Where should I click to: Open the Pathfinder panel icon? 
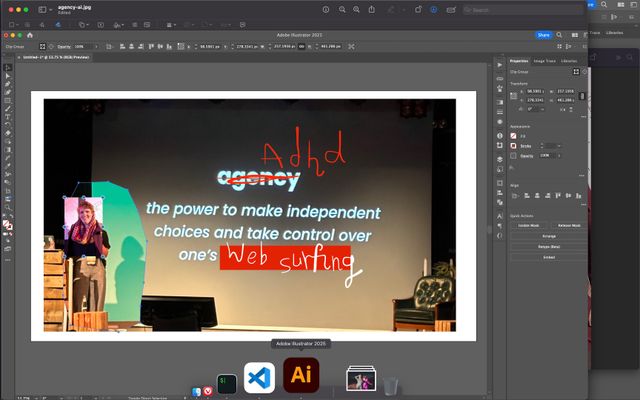(500, 202)
